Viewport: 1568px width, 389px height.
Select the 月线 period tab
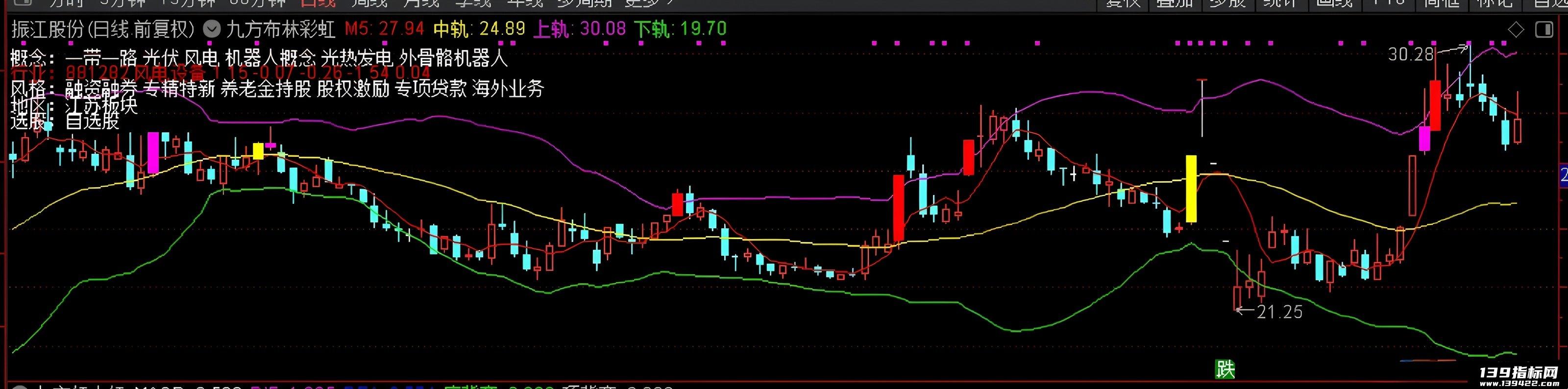(421, 3)
